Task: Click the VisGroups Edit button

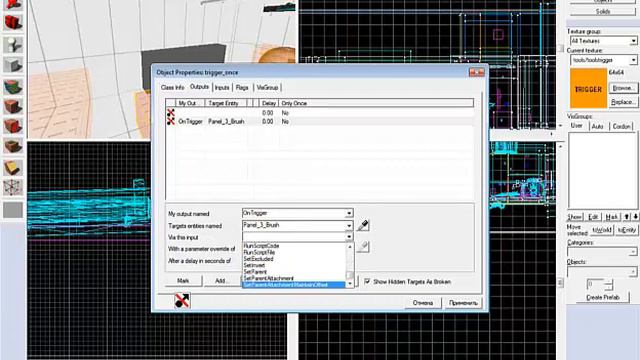Action: 593,217
